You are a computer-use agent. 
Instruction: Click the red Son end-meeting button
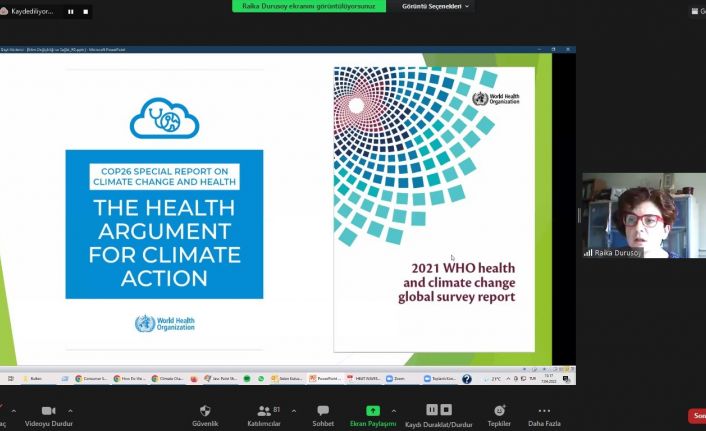(x=697, y=416)
